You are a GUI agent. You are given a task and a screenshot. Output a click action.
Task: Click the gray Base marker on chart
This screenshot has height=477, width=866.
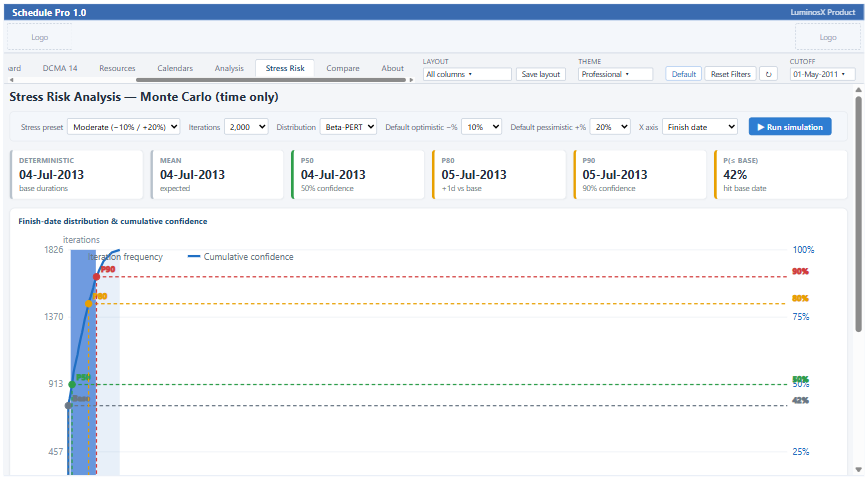click(x=68, y=406)
